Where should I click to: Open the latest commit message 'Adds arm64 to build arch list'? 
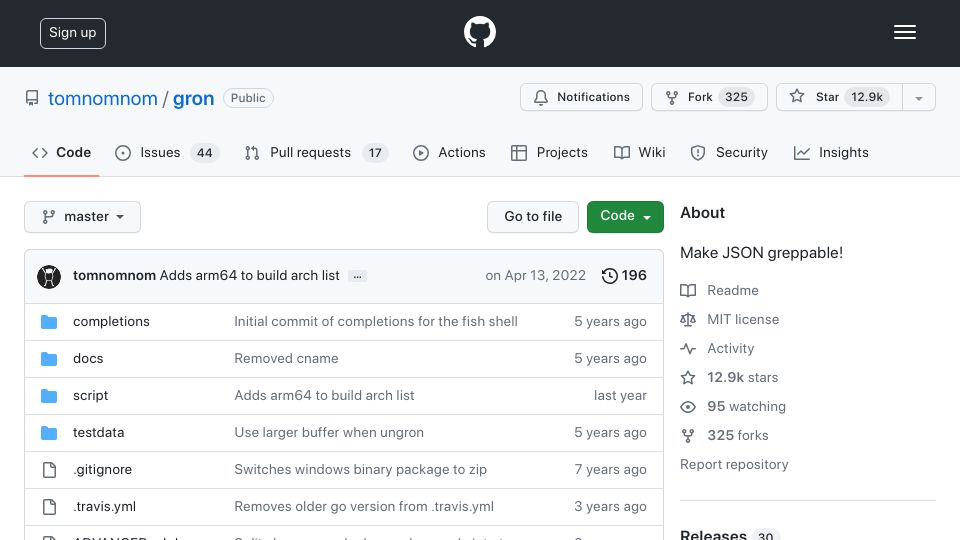(x=249, y=276)
